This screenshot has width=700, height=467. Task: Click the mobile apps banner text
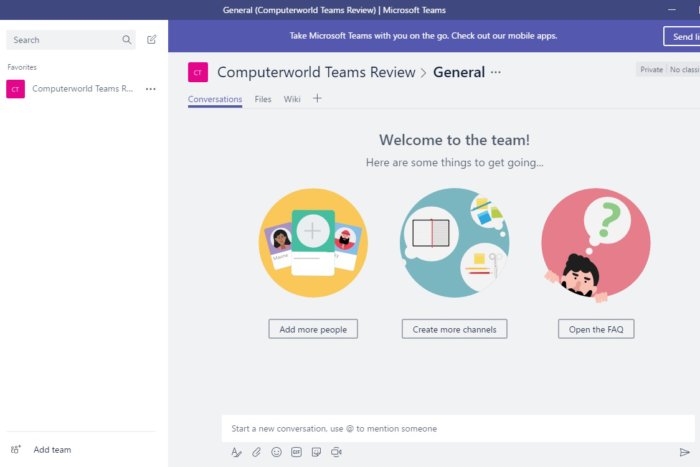423,36
